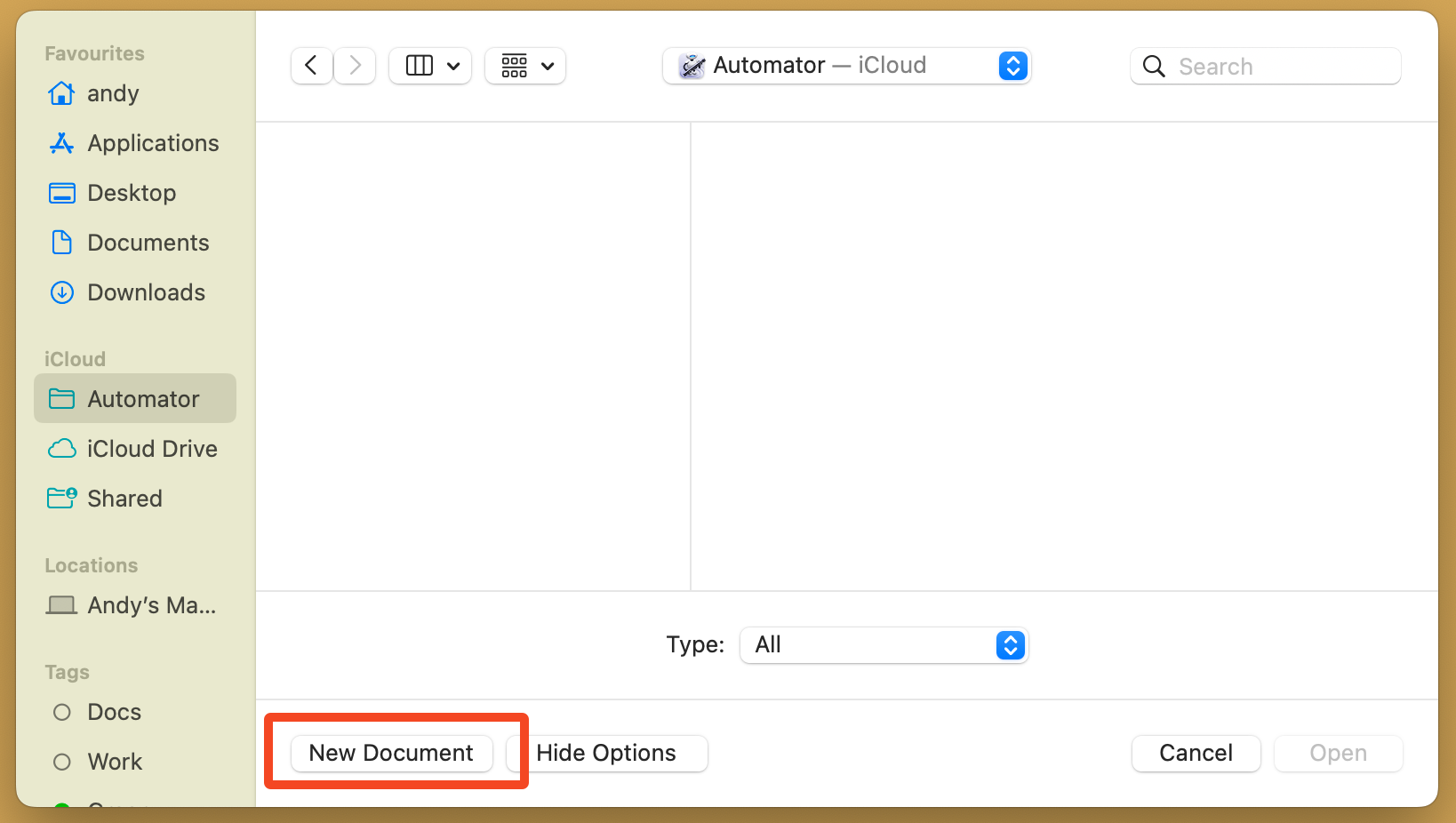Open the Type filter dropdown showing All
1456x823 pixels.
coord(883,645)
